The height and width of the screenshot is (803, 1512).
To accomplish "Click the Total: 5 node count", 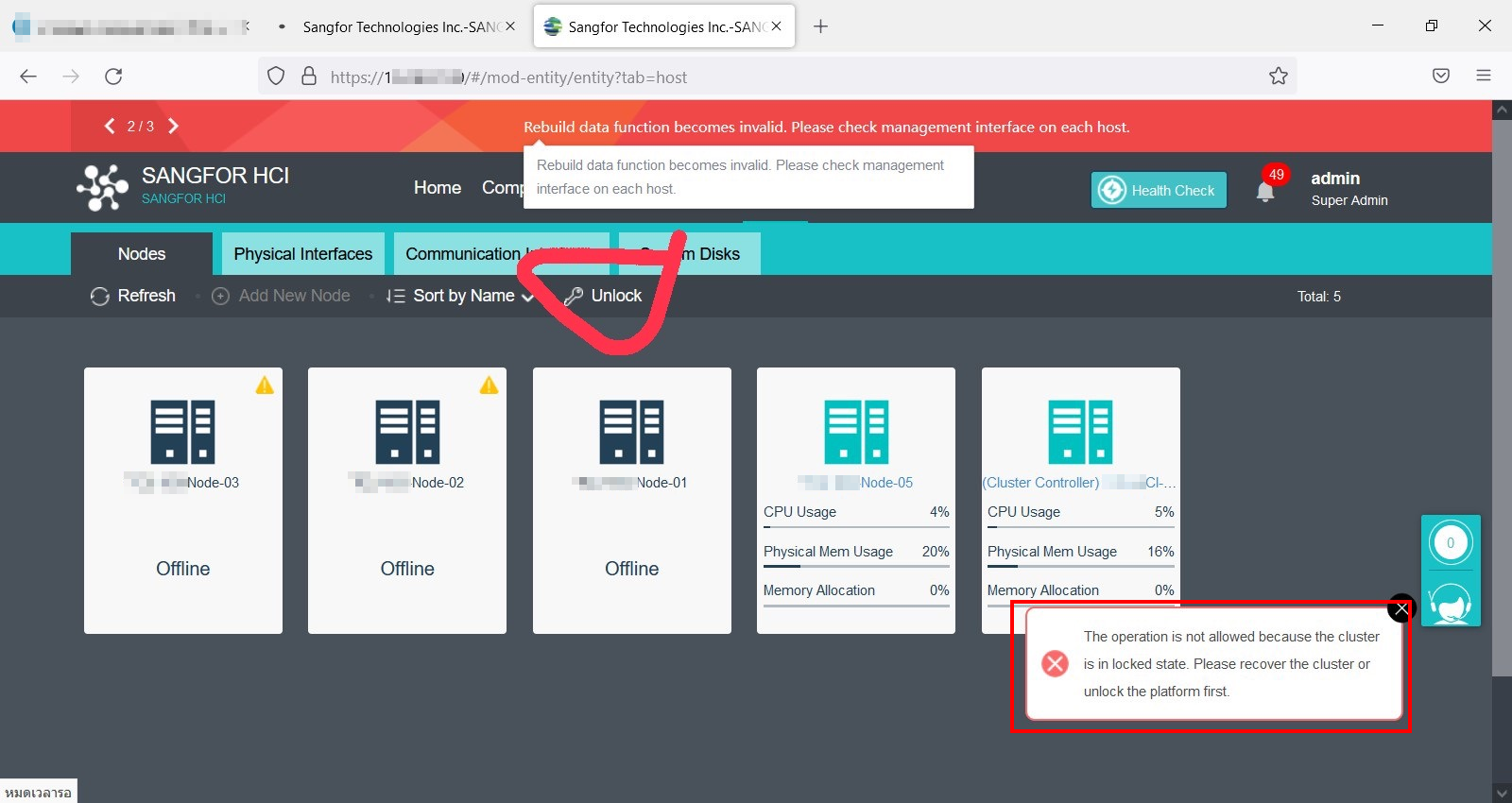I will [x=1319, y=297].
